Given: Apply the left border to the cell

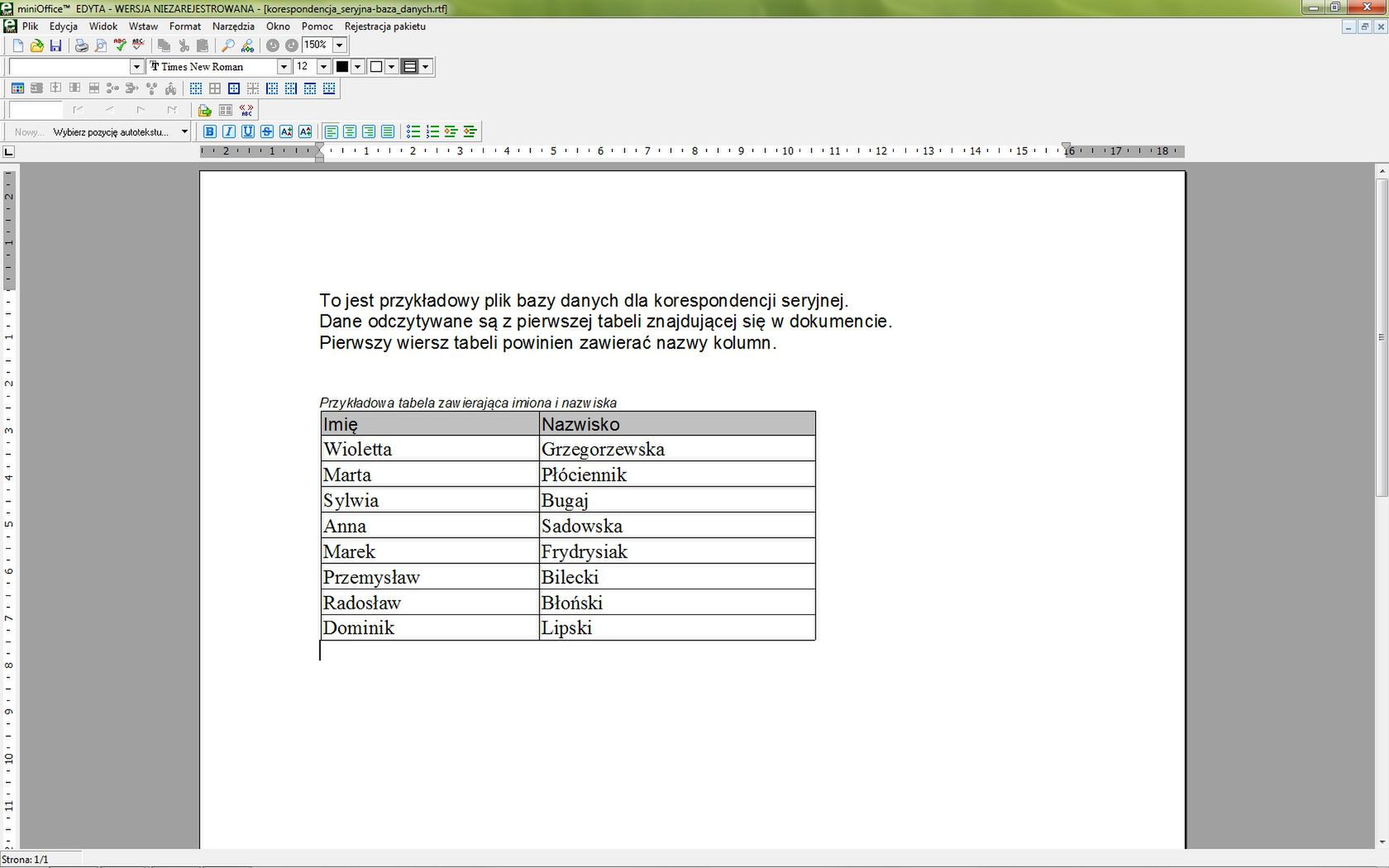Looking at the screenshot, I should [x=272, y=88].
